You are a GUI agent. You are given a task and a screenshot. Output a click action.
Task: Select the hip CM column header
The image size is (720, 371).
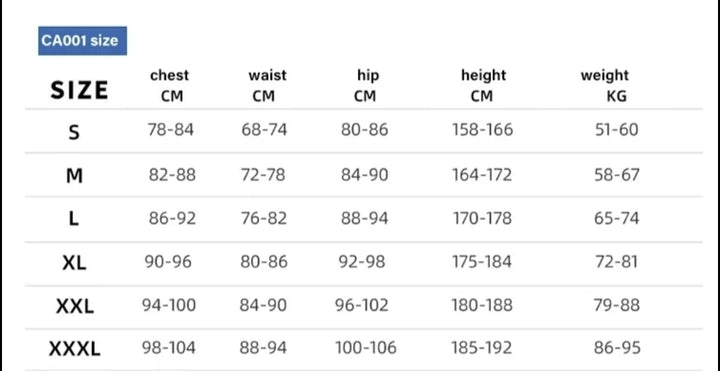(x=367, y=85)
